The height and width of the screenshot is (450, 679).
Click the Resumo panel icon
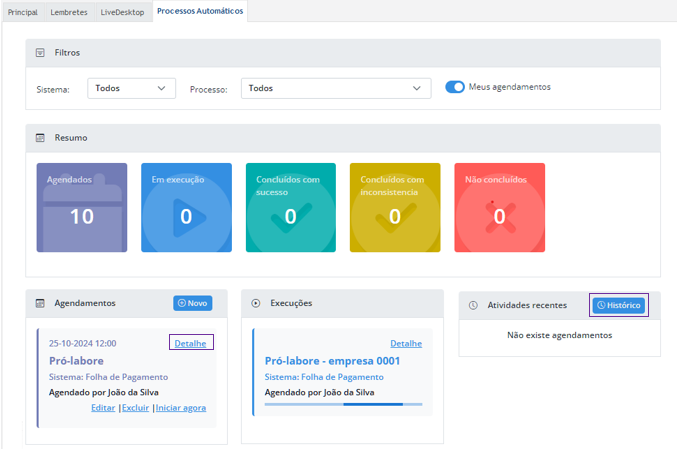tap(40, 138)
